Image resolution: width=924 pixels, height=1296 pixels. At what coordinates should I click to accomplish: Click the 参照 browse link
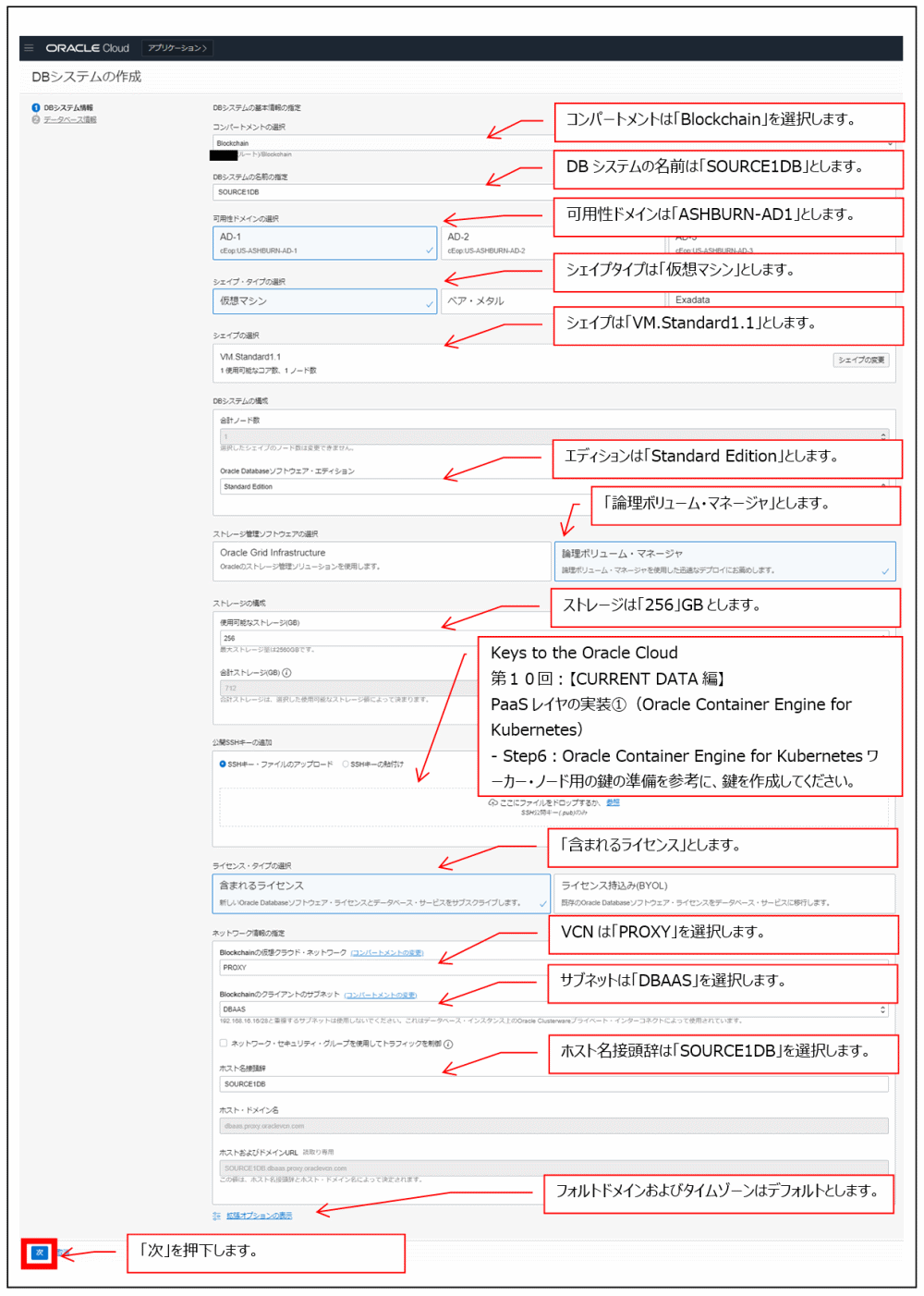613,802
